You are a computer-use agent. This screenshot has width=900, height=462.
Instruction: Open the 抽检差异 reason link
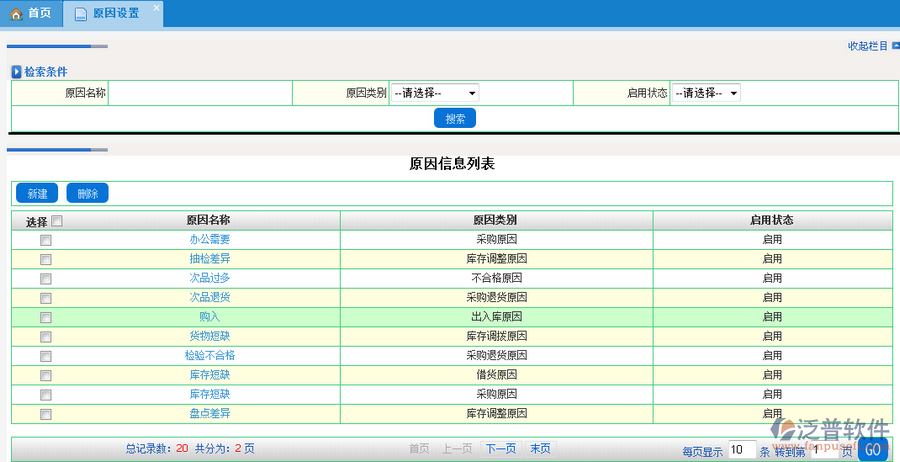coord(210,259)
